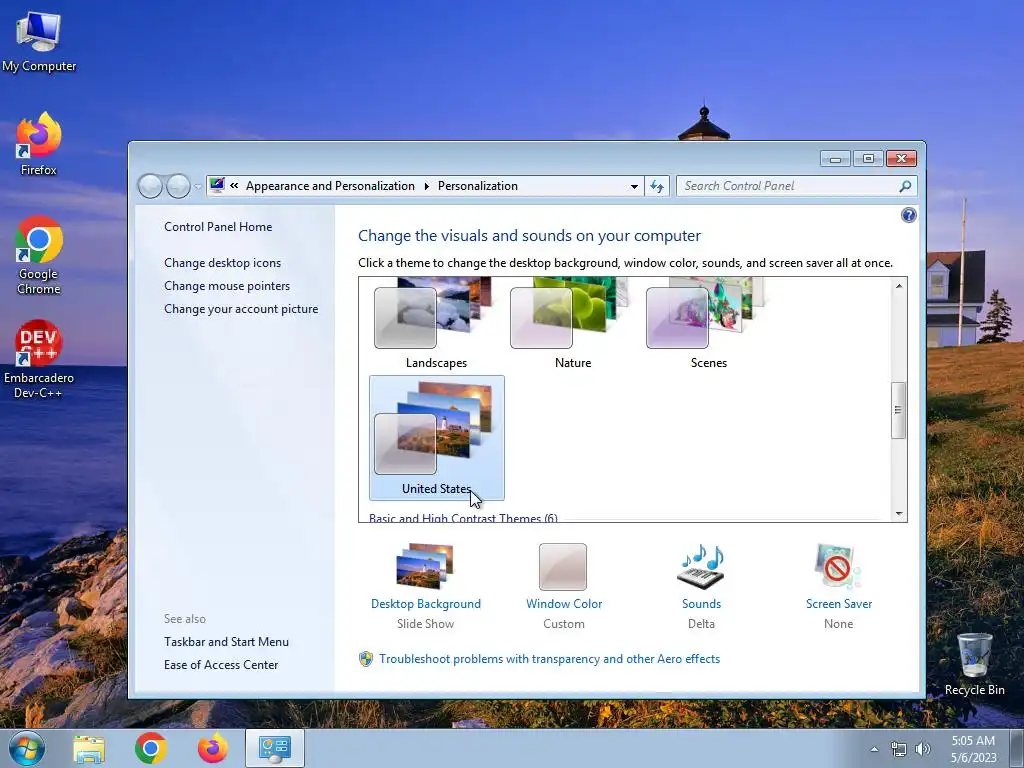This screenshot has width=1024, height=768.
Task: Select the Google Chrome desktop shortcut
Action: point(39,255)
